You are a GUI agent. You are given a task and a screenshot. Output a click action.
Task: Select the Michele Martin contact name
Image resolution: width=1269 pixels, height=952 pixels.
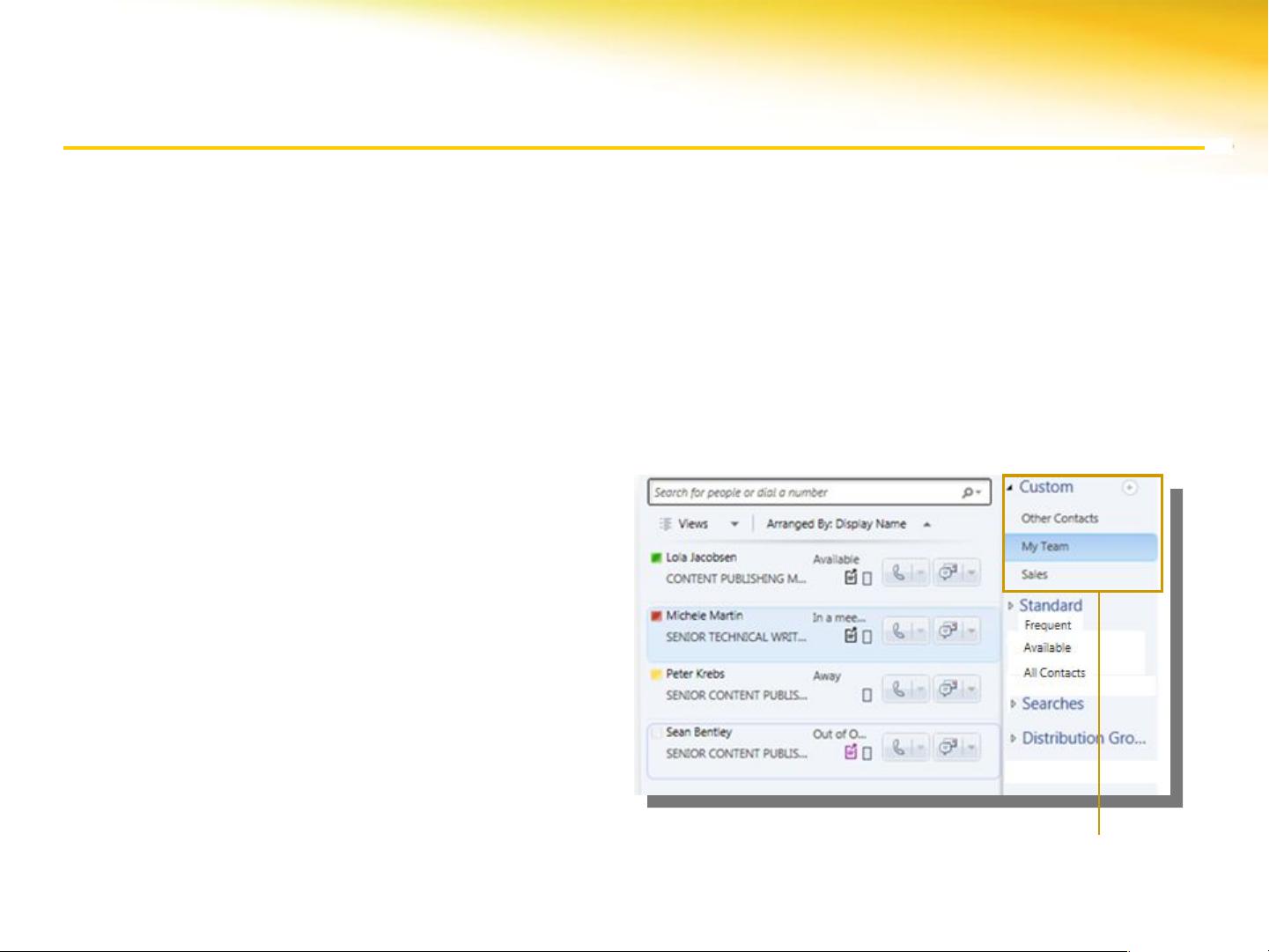point(705,616)
